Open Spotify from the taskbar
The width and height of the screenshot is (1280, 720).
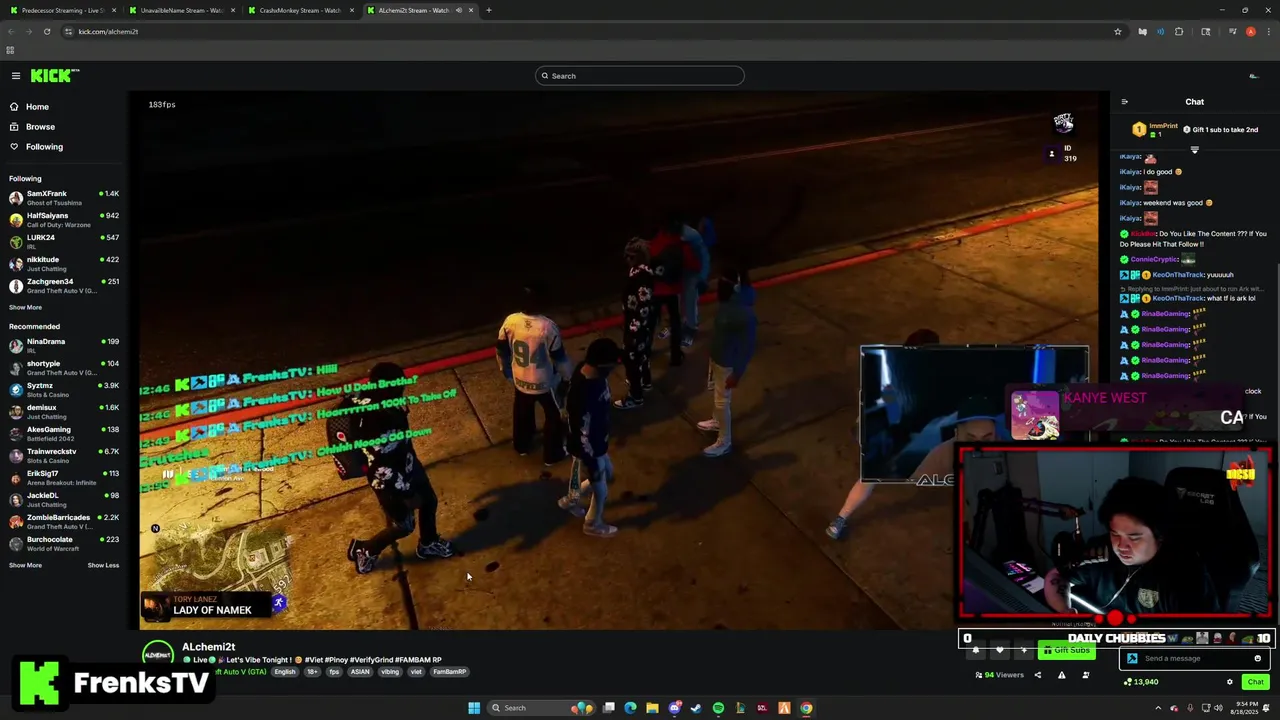[718, 708]
